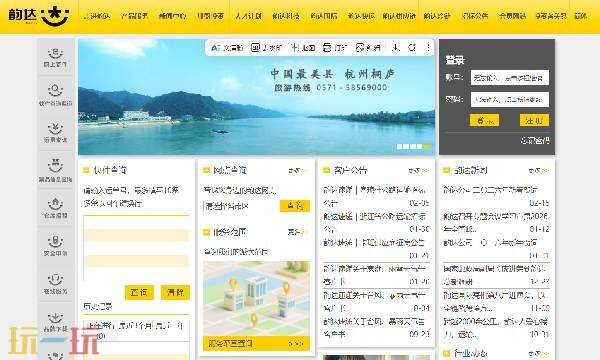This screenshot has width=600, height=360.
Task: Click the 清除 clear button
Action: [175, 293]
